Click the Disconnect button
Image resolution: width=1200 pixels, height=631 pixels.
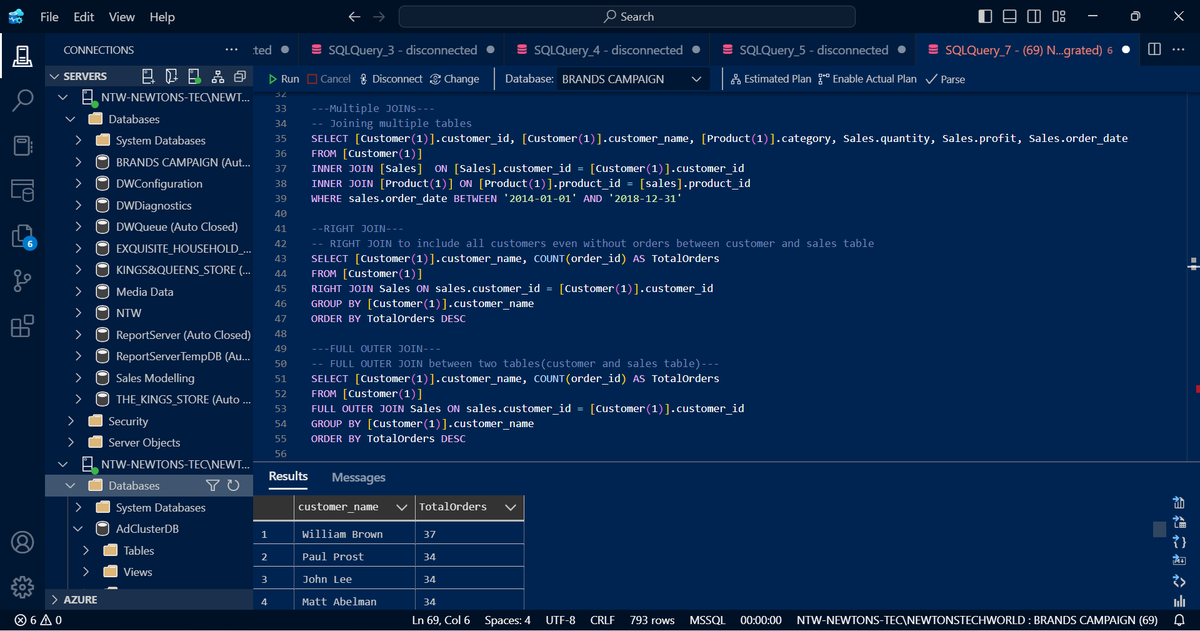click(391, 79)
